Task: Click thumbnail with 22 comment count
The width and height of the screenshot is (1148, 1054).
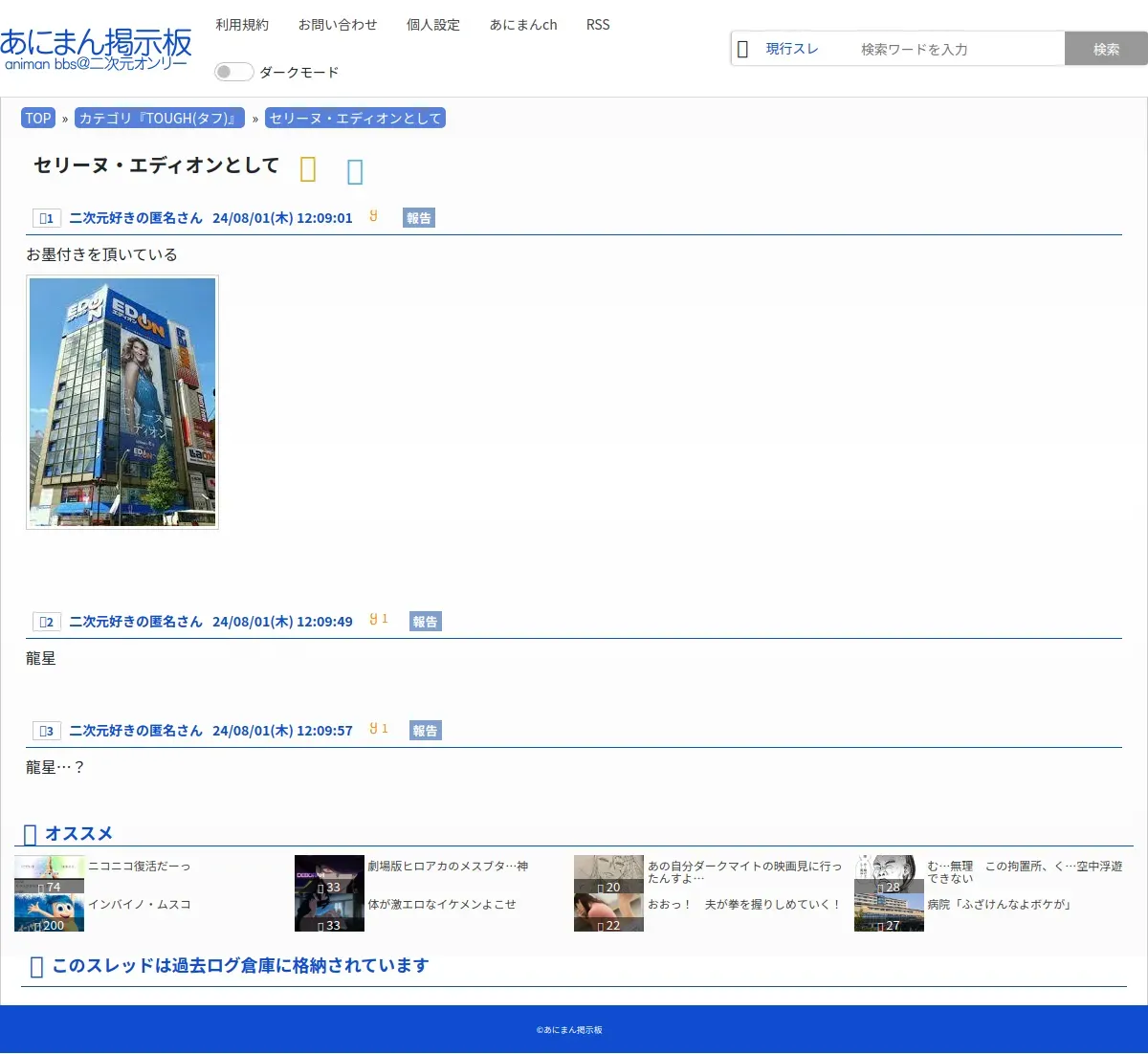Action: tap(608, 912)
